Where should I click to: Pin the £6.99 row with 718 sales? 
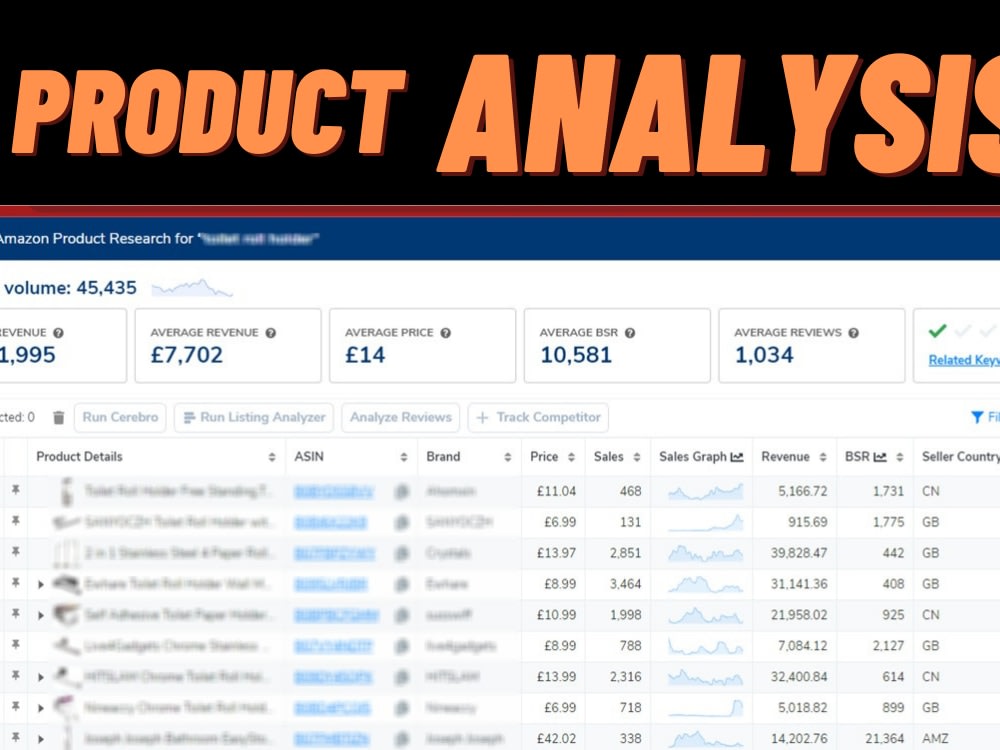click(15, 706)
